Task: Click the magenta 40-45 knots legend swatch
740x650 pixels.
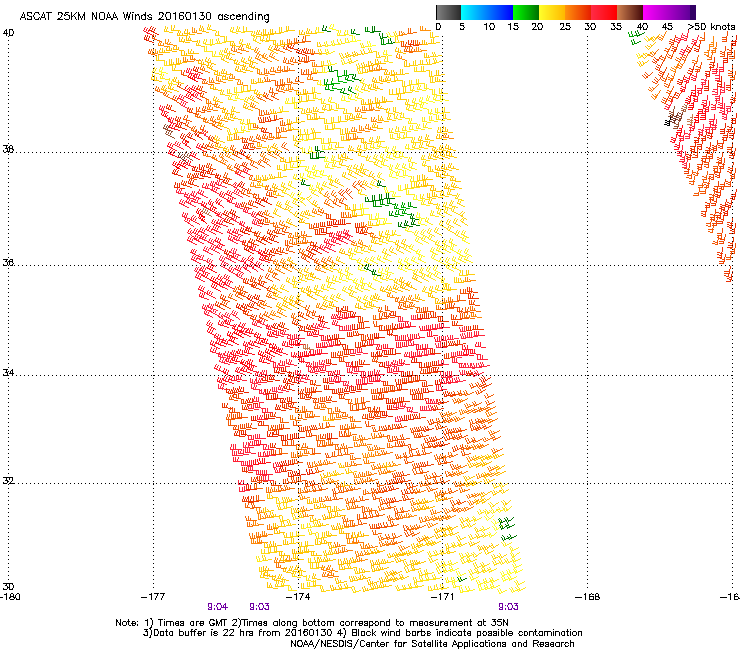Action: click(654, 12)
